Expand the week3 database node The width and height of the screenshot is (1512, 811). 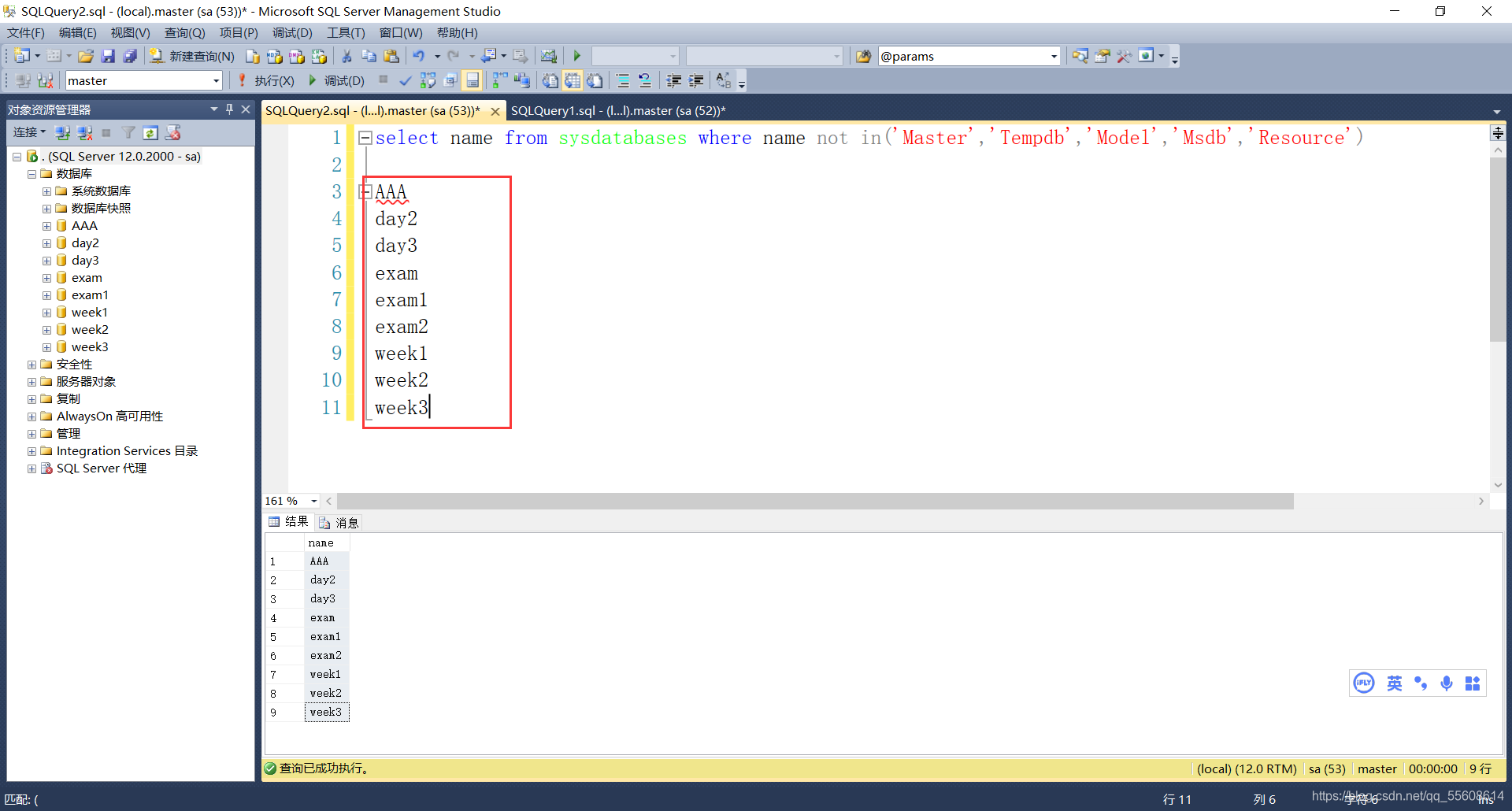(46, 347)
